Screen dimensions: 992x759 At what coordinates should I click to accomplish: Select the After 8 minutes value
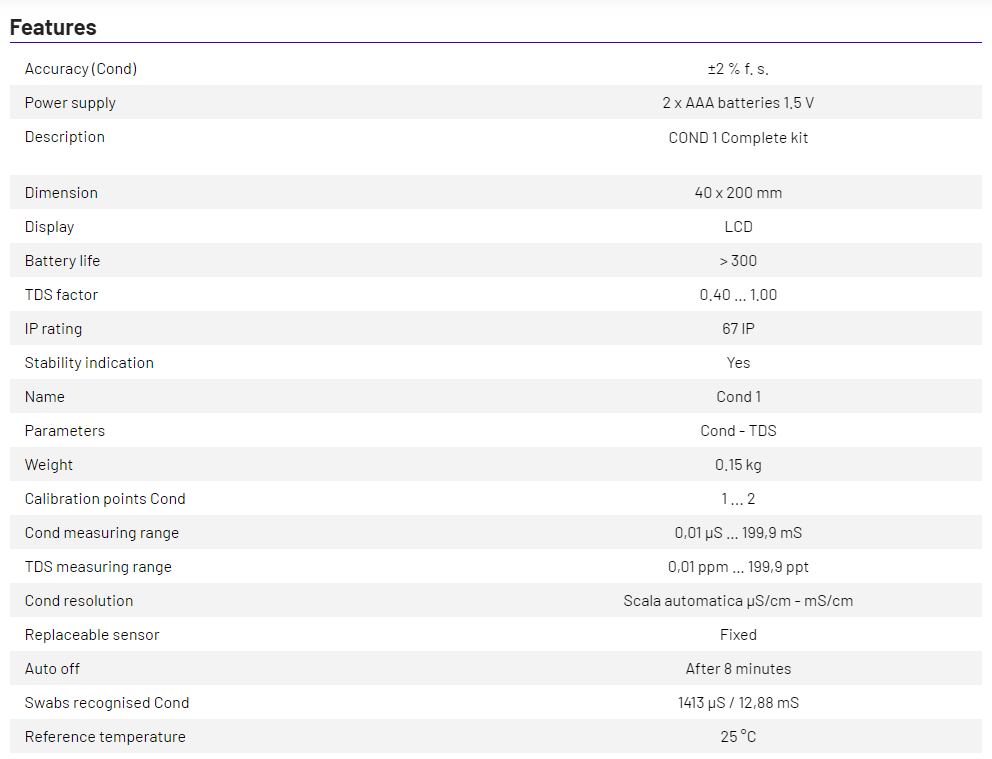pyautogui.click(x=738, y=669)
